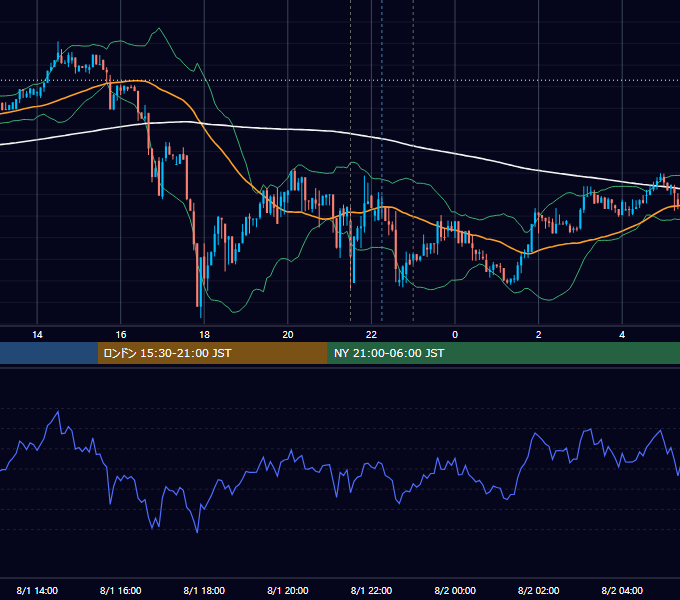
Task: Click the 18 hour axis label
Action: tap(204, 335)
